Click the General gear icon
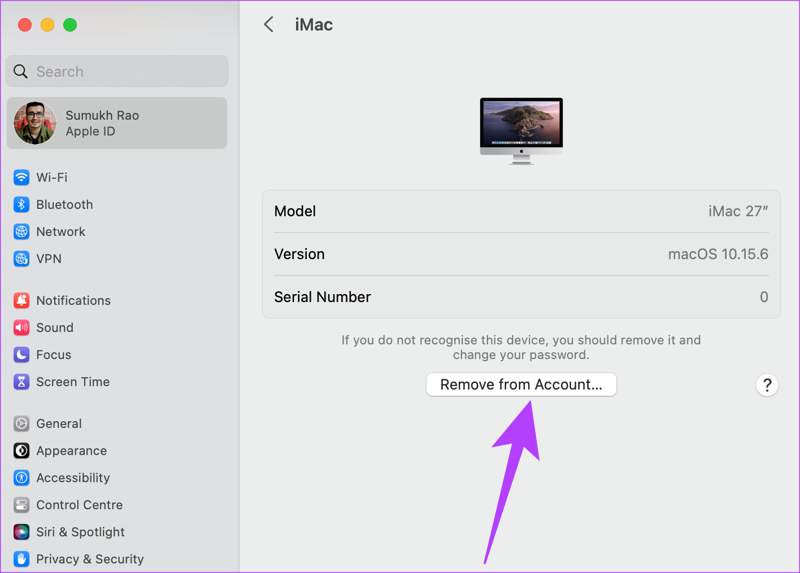Screen dimensions: 800x573 (x=21, y=423)
